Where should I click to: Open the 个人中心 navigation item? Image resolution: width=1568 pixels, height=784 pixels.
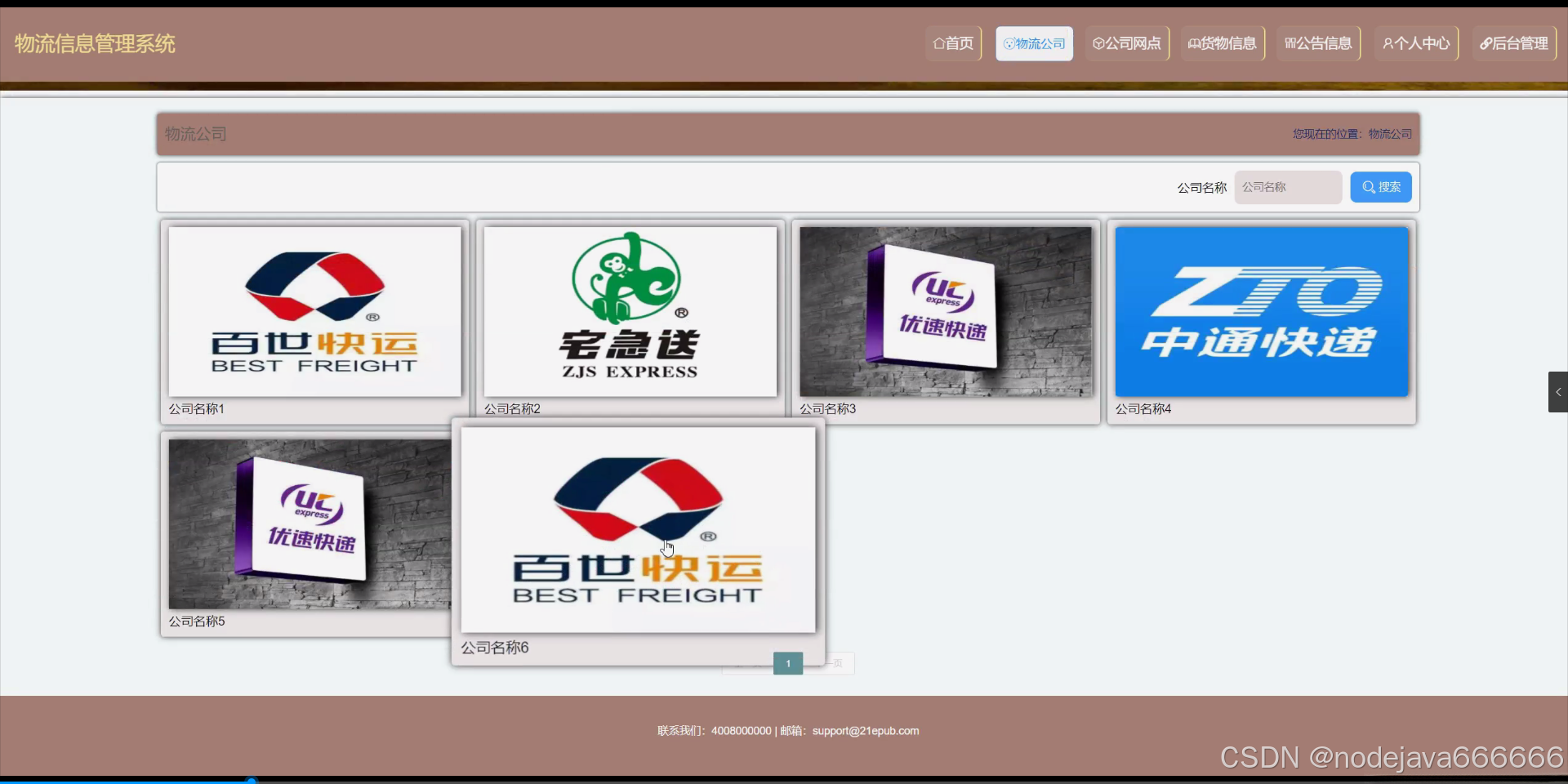(x=1416, y=43)
